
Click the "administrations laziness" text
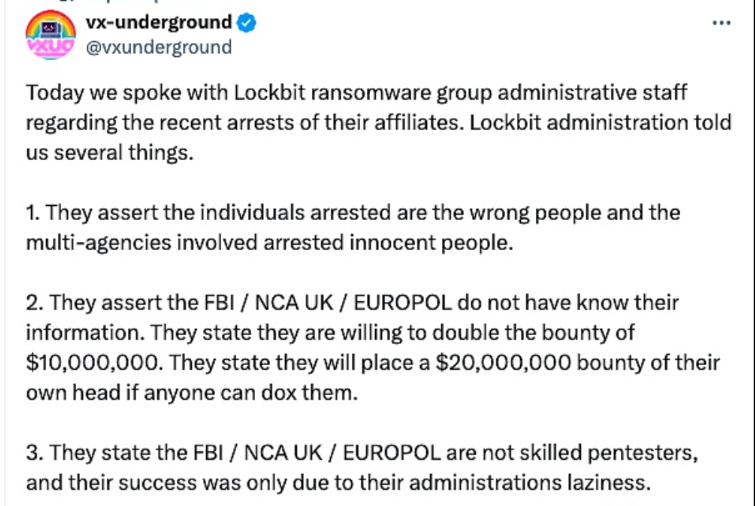click(x=548, y=482)
